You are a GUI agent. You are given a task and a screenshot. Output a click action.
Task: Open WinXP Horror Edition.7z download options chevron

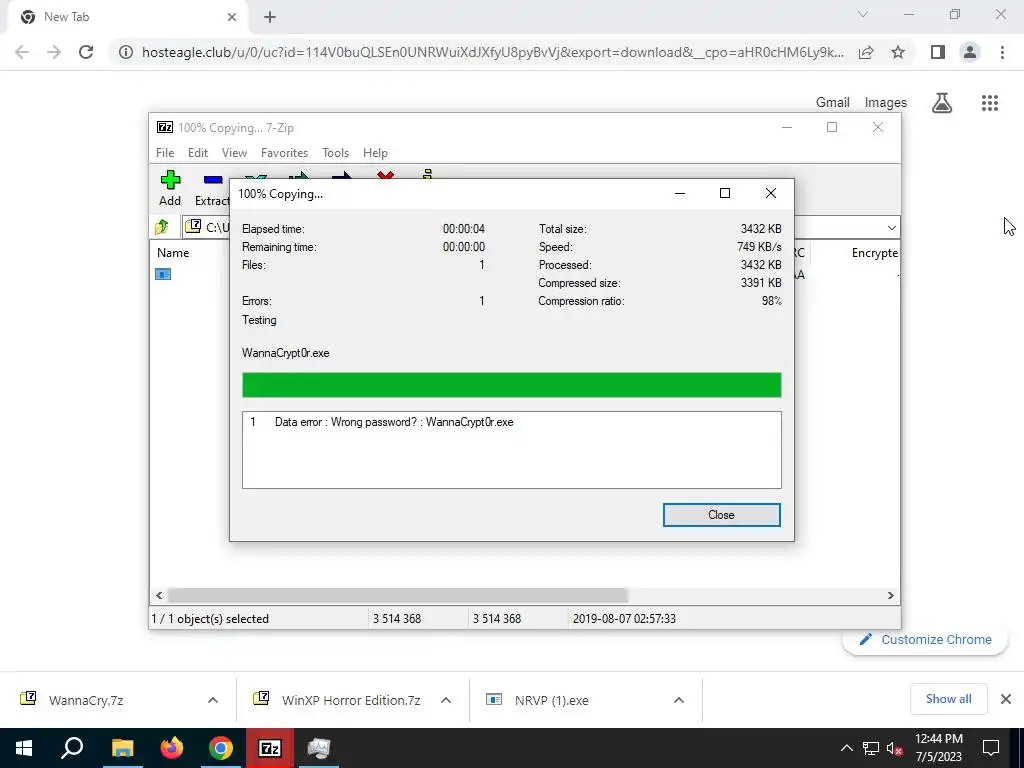point(446,700)
